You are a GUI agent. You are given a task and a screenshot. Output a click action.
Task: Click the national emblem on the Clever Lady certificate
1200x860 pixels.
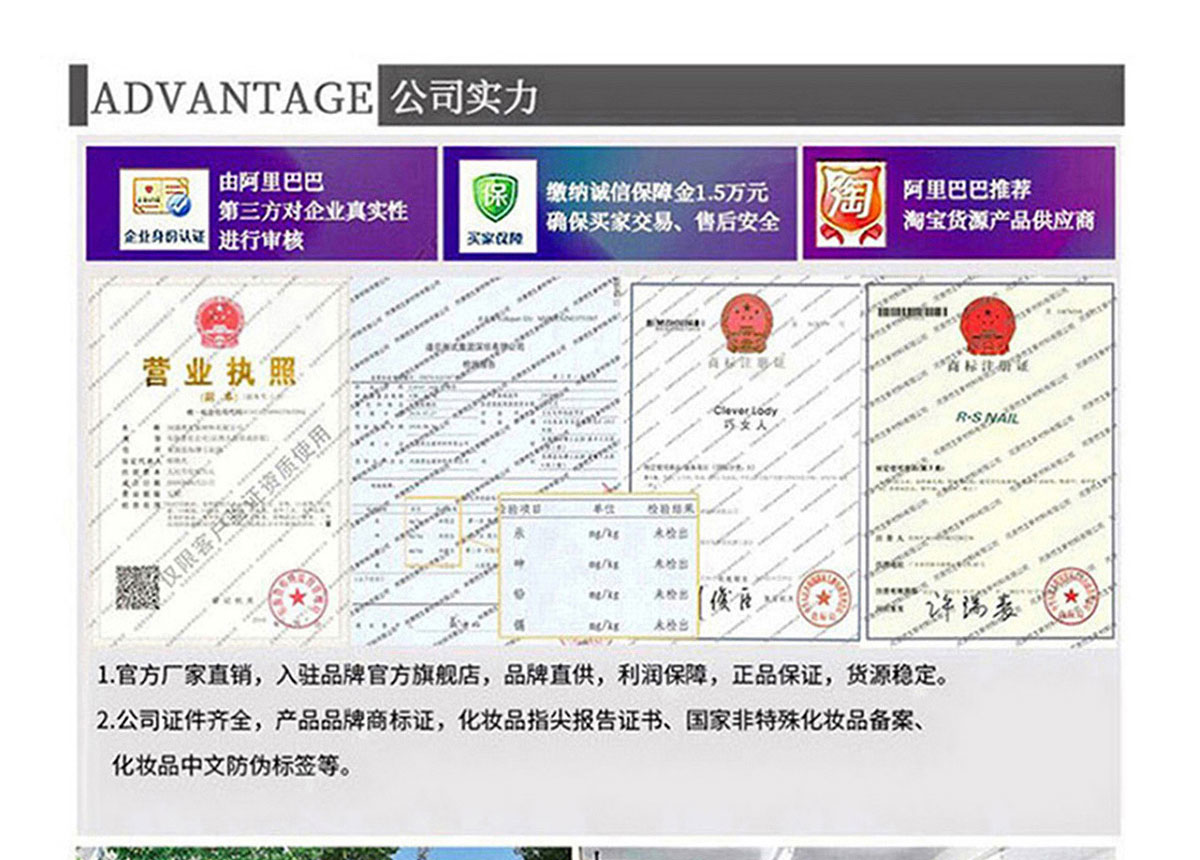tap(745, 323)
